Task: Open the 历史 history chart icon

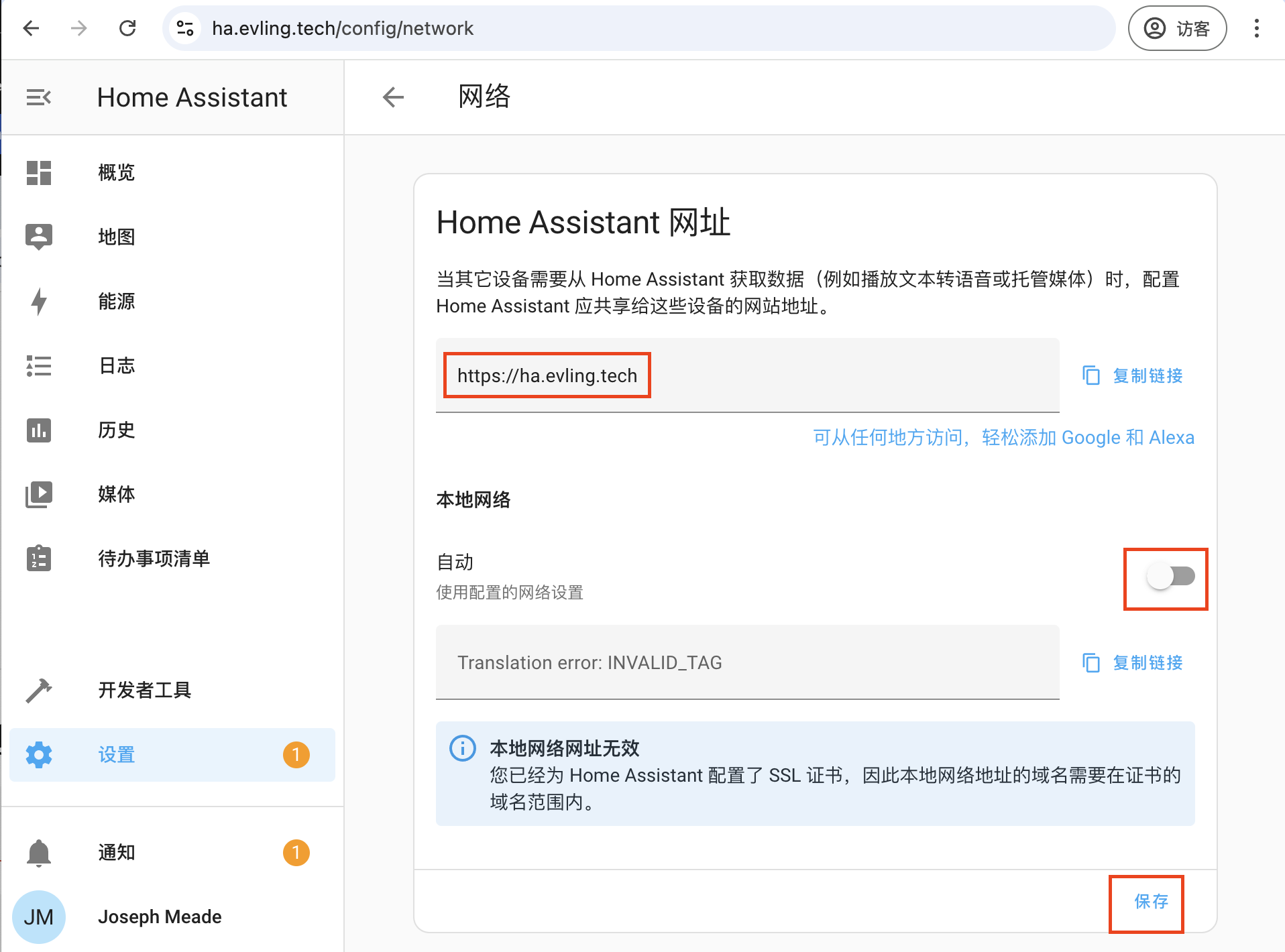Action: pyautogui.click(x=39, y=430)
